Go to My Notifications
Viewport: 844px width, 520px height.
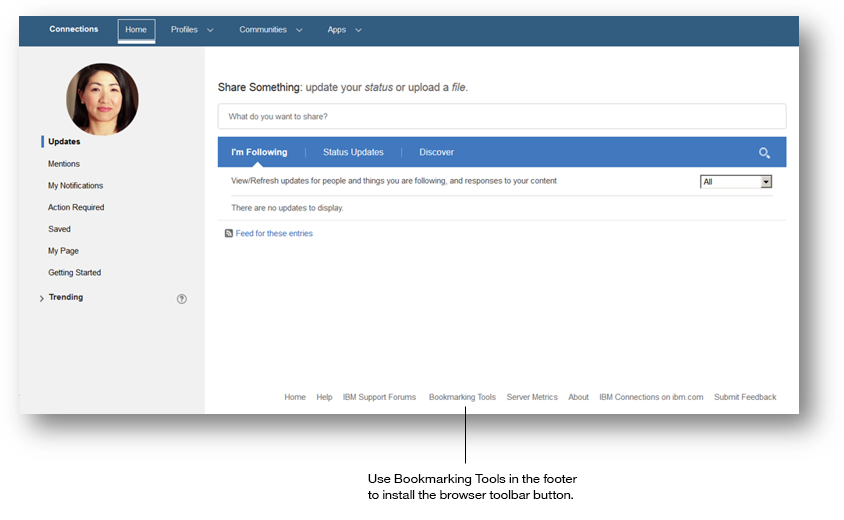click(x=75, y=186)
